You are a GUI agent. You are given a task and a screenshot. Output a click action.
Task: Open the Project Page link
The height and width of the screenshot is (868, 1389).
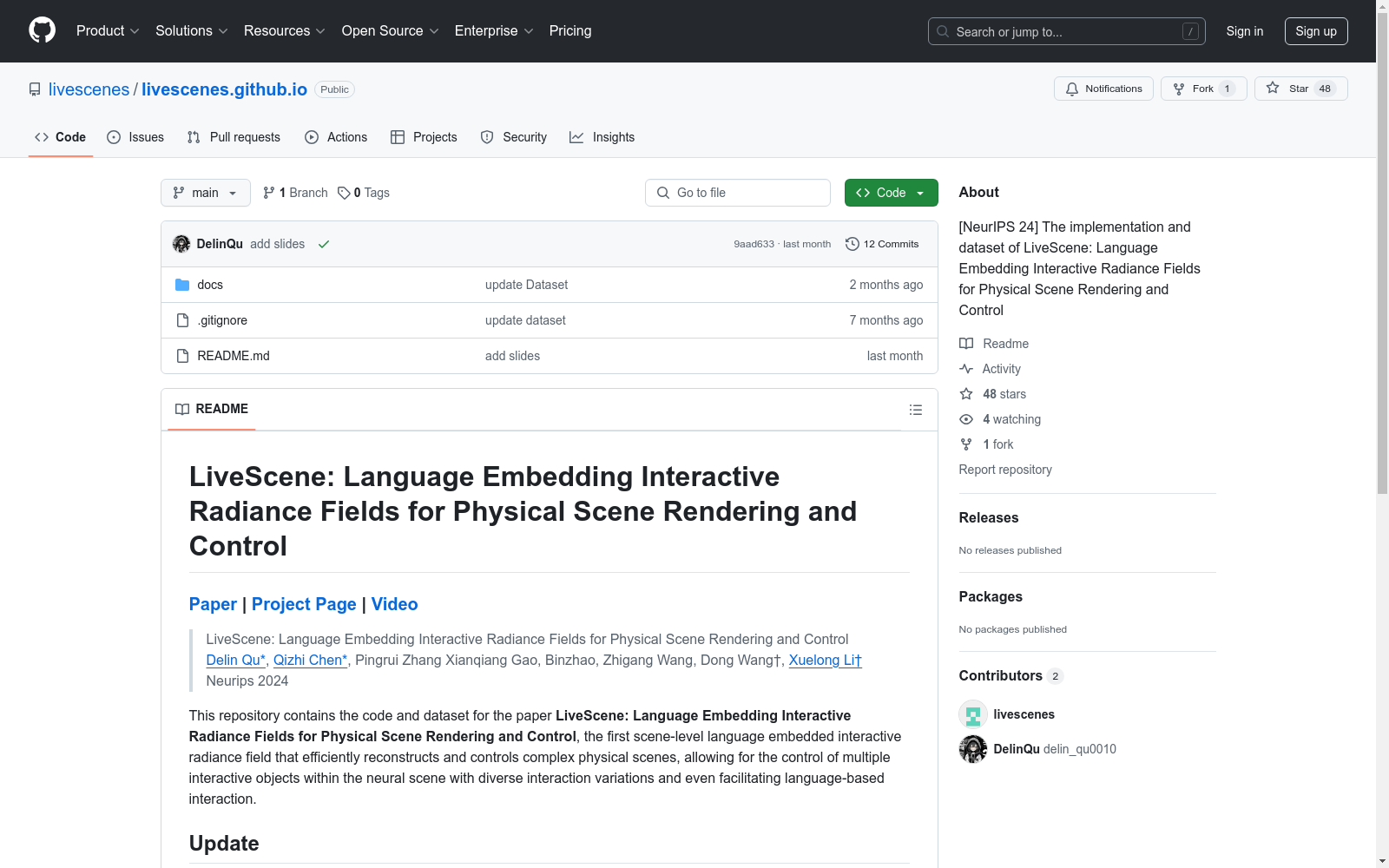pyautogui.click(x=304, y=604)
